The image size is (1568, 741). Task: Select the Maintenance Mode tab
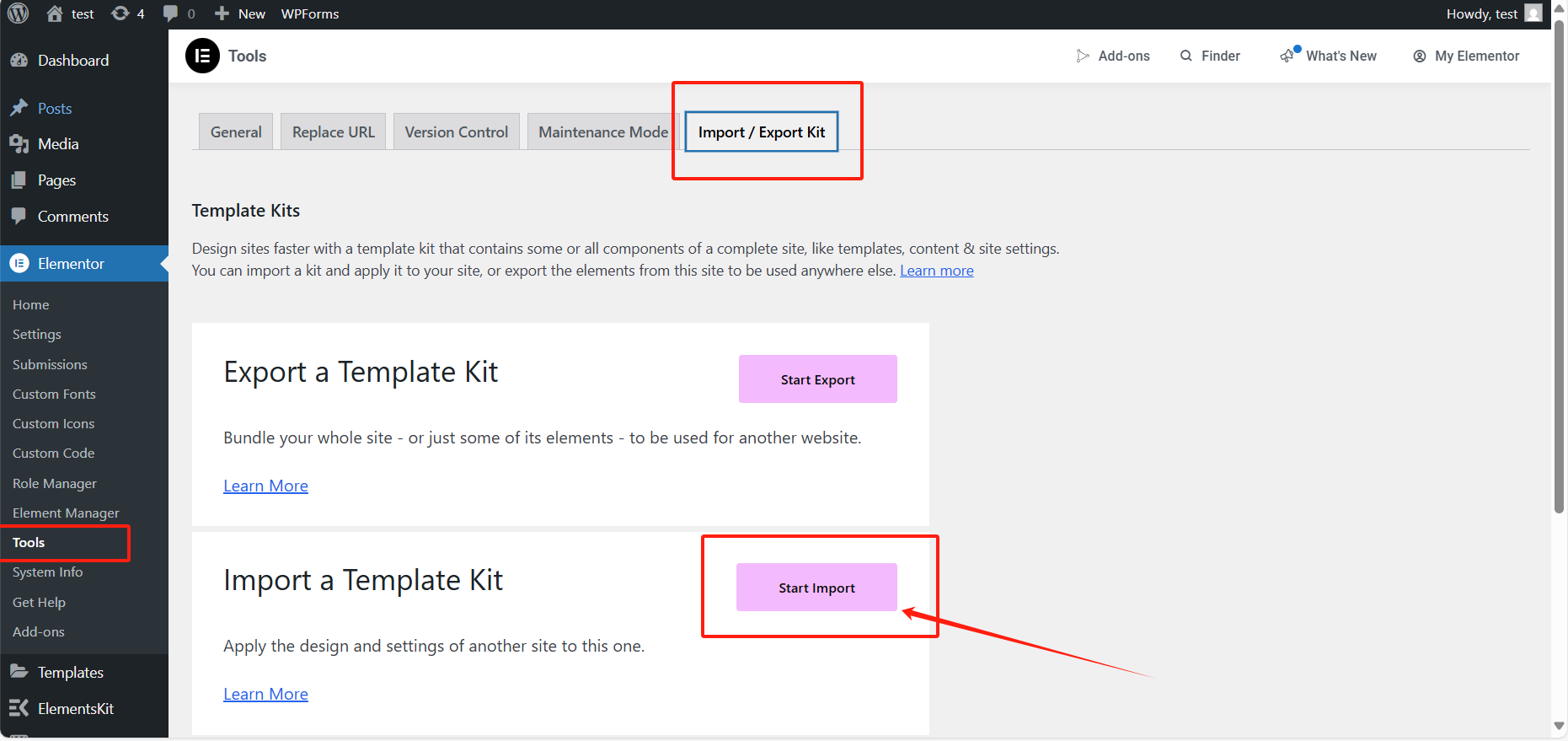[x=602, y=132]
